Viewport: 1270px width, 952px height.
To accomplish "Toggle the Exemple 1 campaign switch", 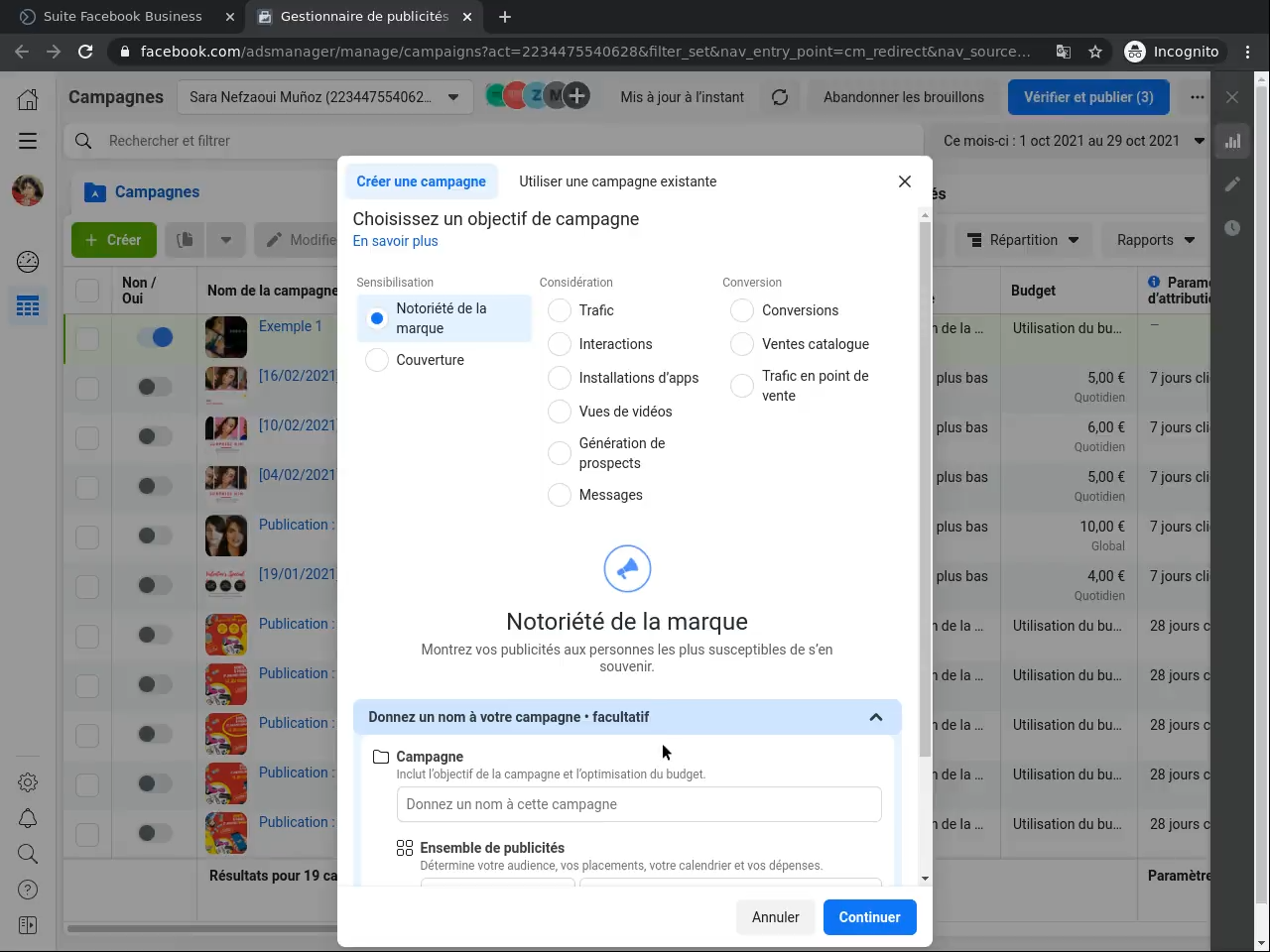I will tap(155, 337).
